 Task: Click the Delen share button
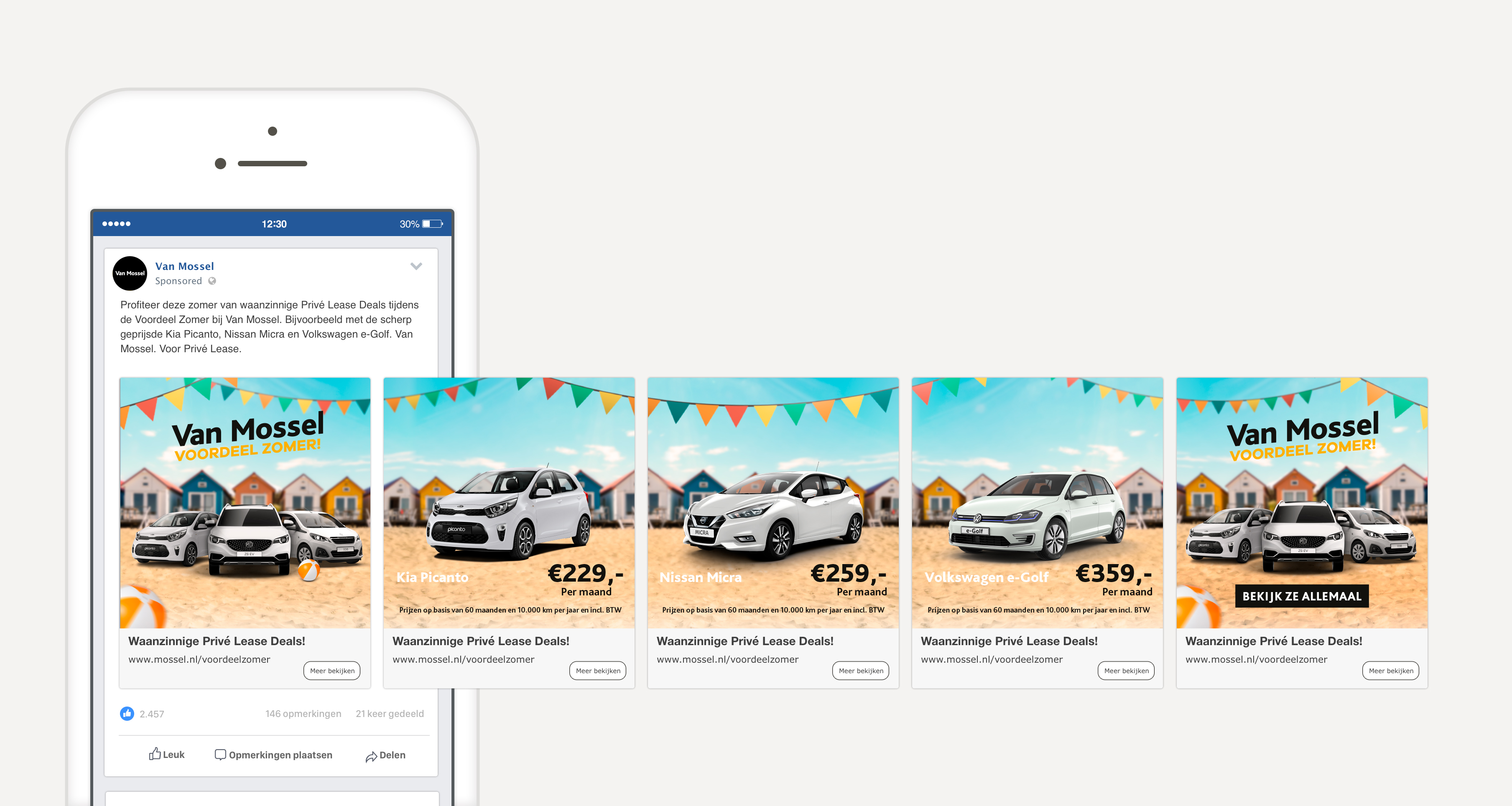pos(386,755)
